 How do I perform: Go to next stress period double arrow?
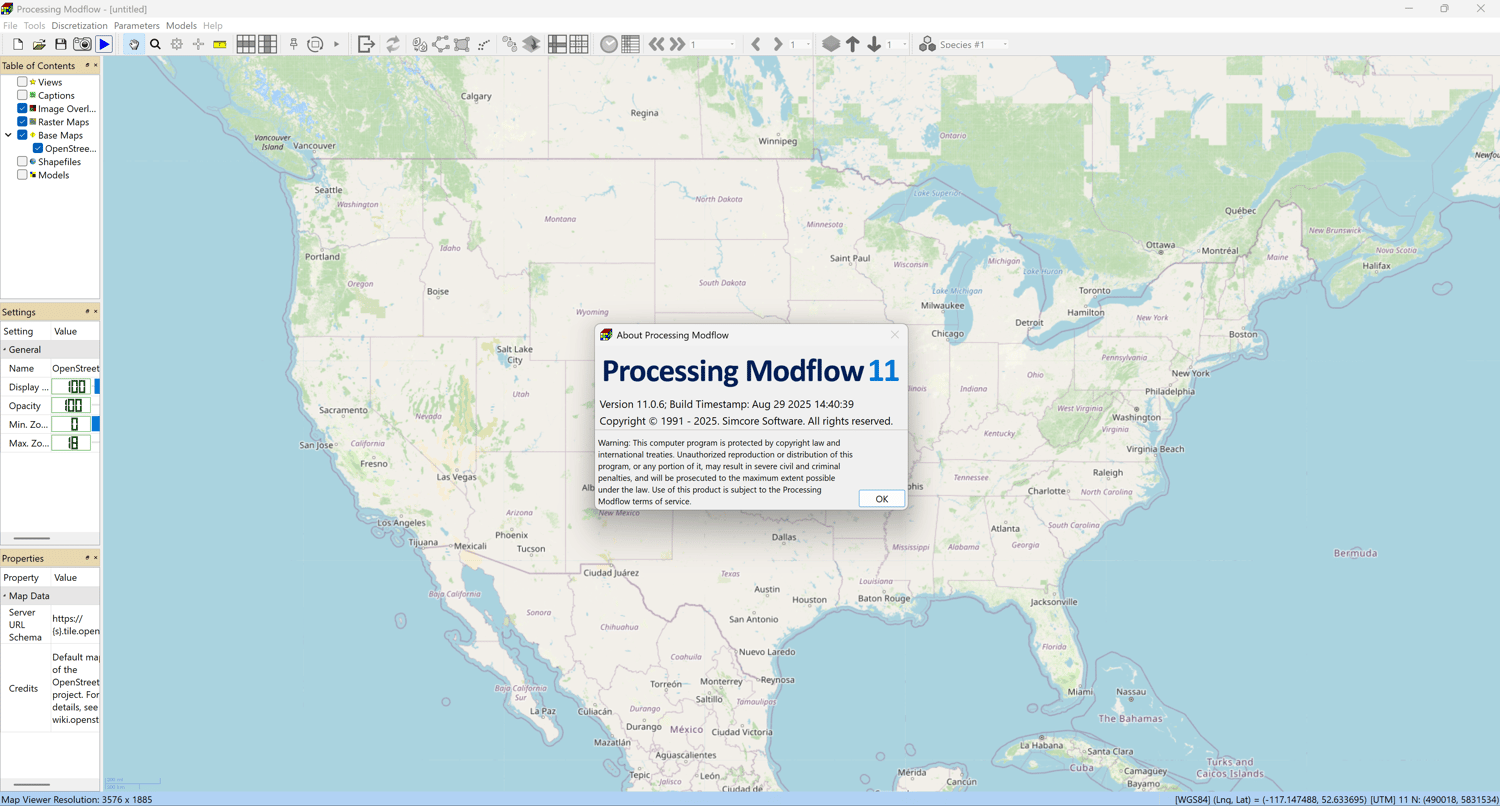pos(678,44)
